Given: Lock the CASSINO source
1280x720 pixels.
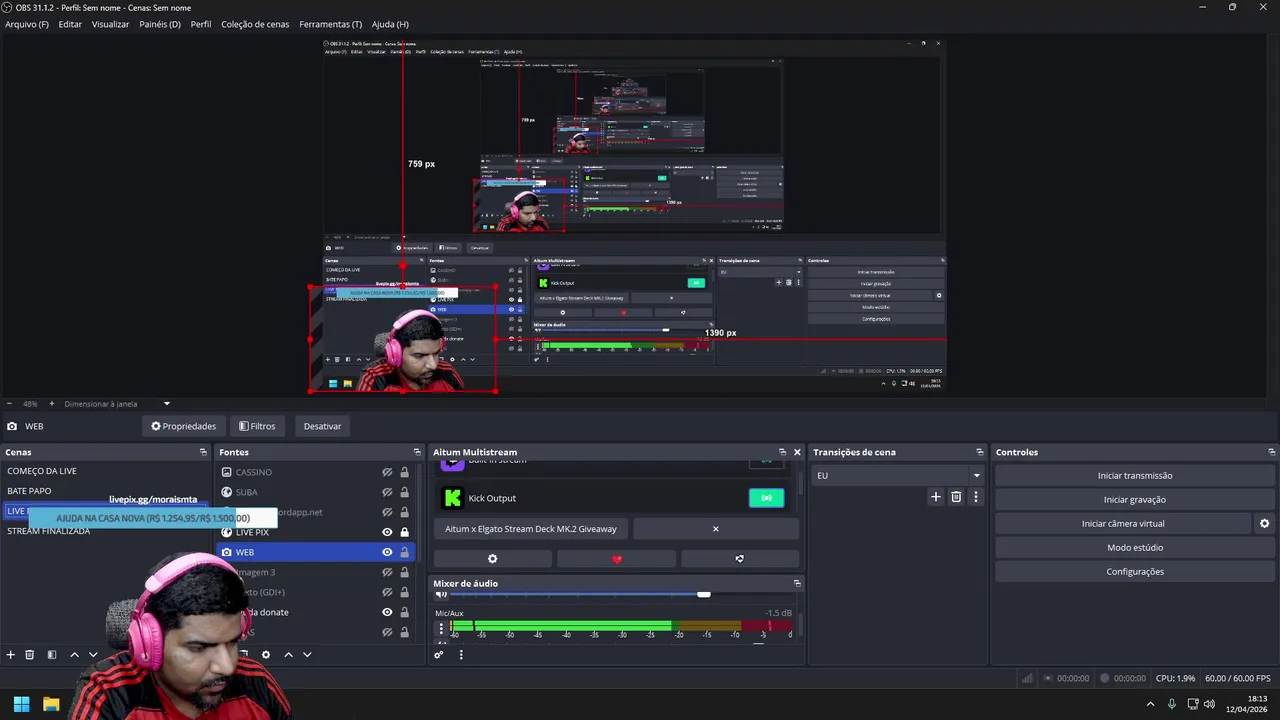Looking at the screenshot, I should point(404,472).
